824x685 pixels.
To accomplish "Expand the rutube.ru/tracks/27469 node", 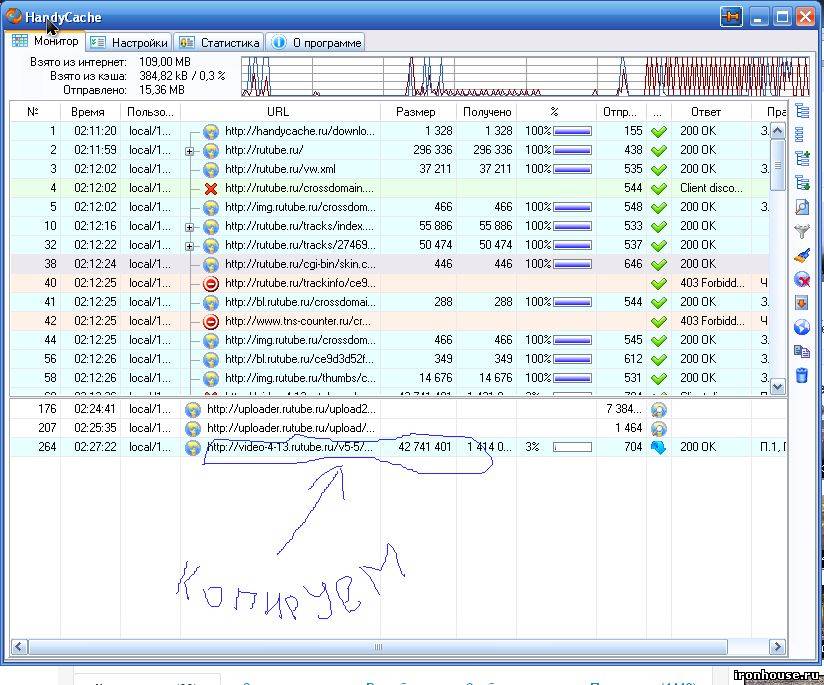I will [189, 247].
